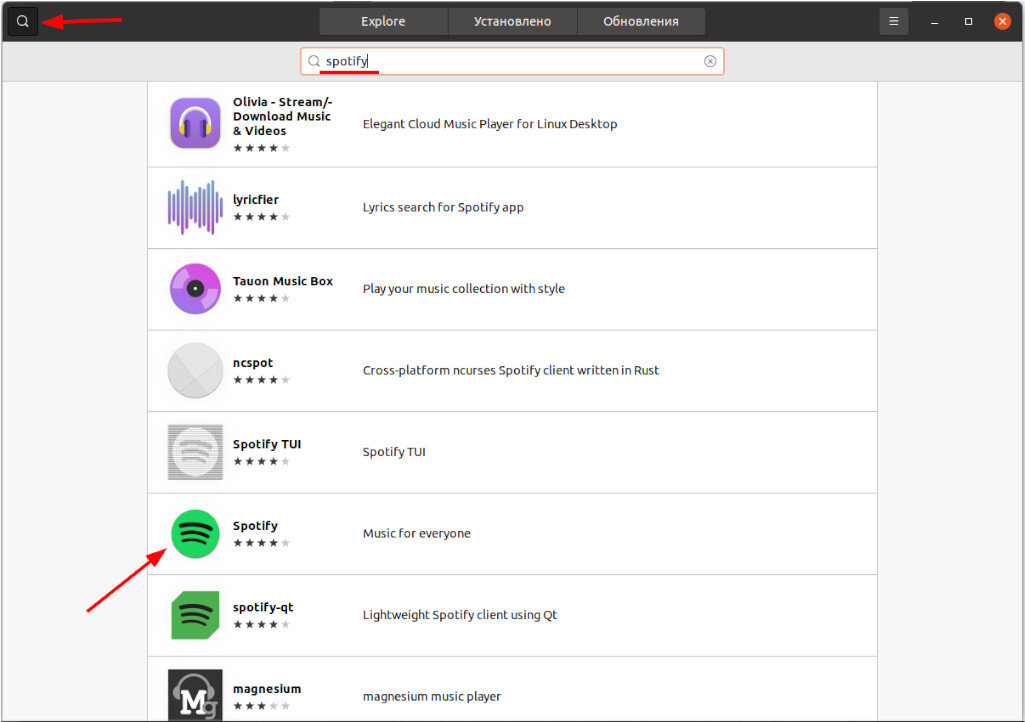Switch to the Explore tab
1025x722 pixels.
coord(383,22)
